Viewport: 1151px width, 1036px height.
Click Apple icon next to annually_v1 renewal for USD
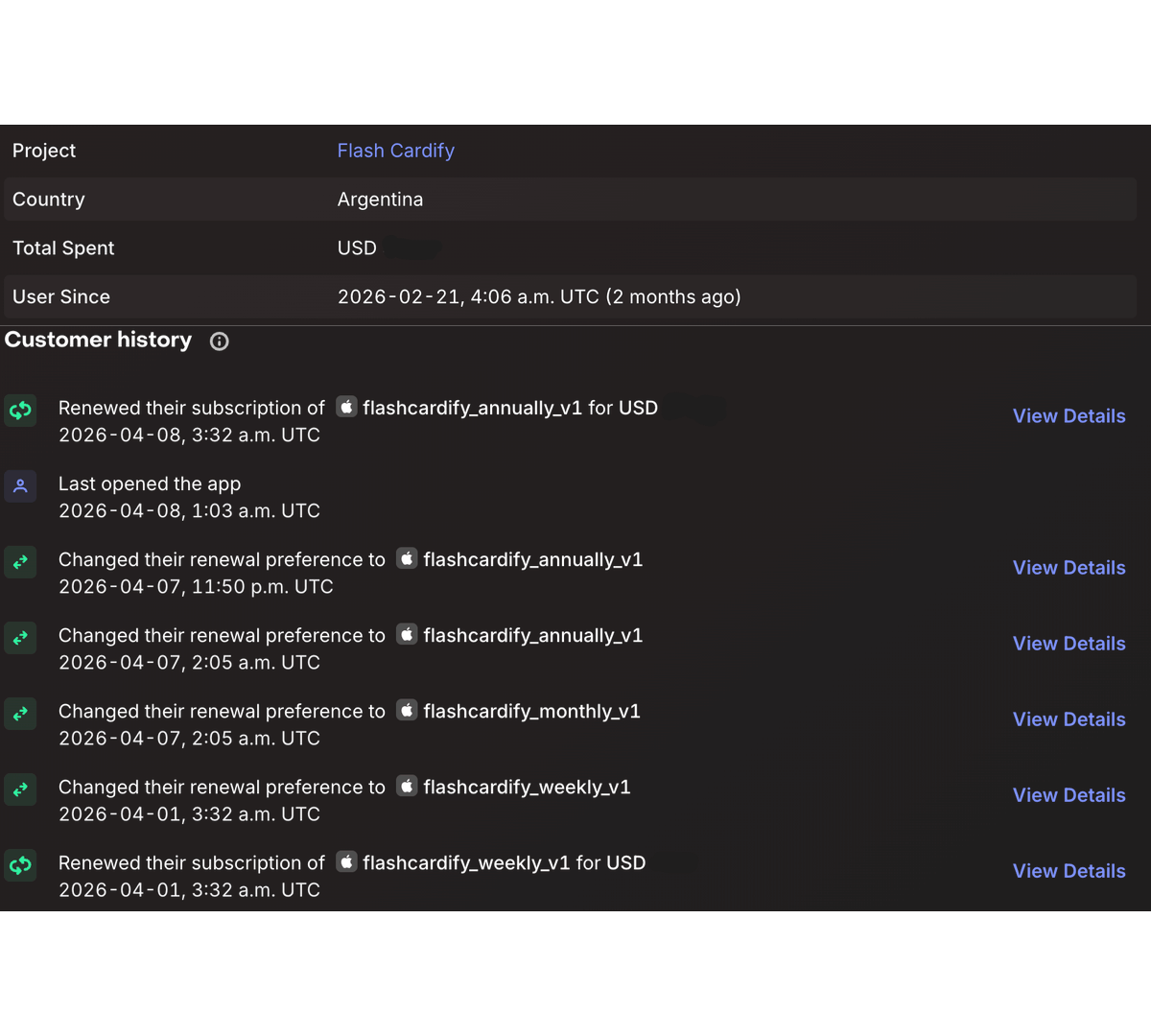coord(347,407)
